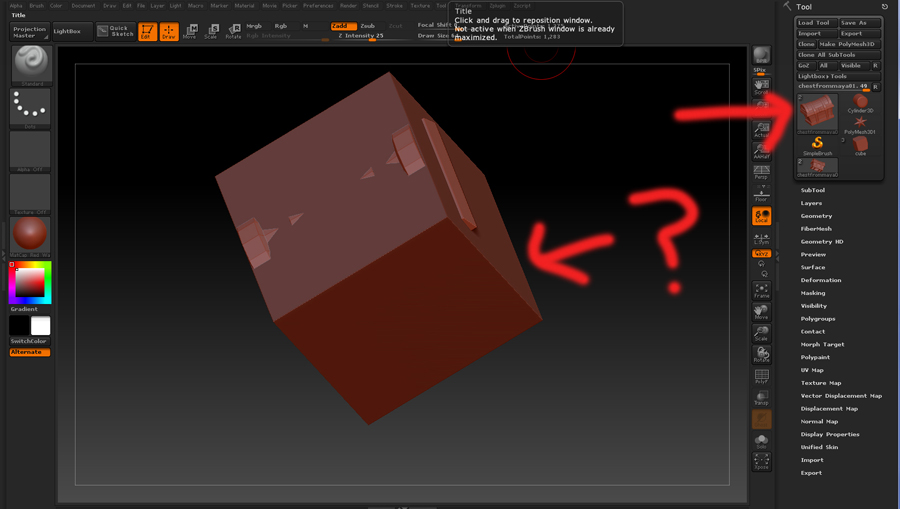Image resolution: width=900 pixels, height=509 pixels.
Task: Select the cube tool
Action: coord(860,146)
